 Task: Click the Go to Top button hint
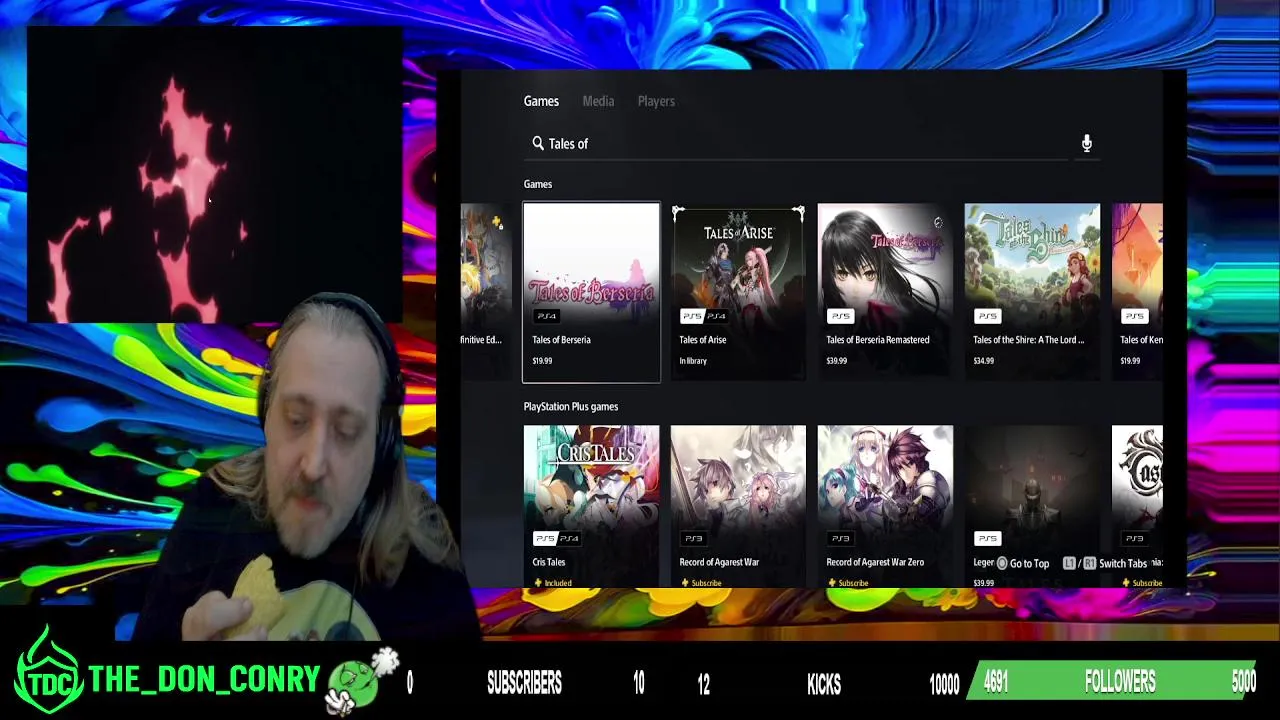(x=1022, y=564)
